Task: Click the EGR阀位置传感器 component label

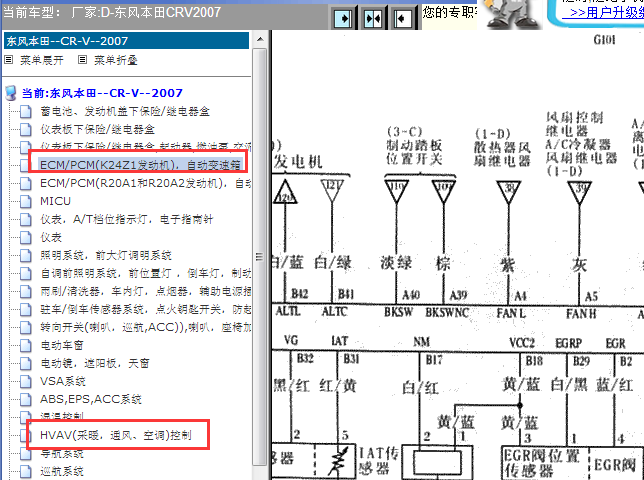Action: [x=542, y=463]
